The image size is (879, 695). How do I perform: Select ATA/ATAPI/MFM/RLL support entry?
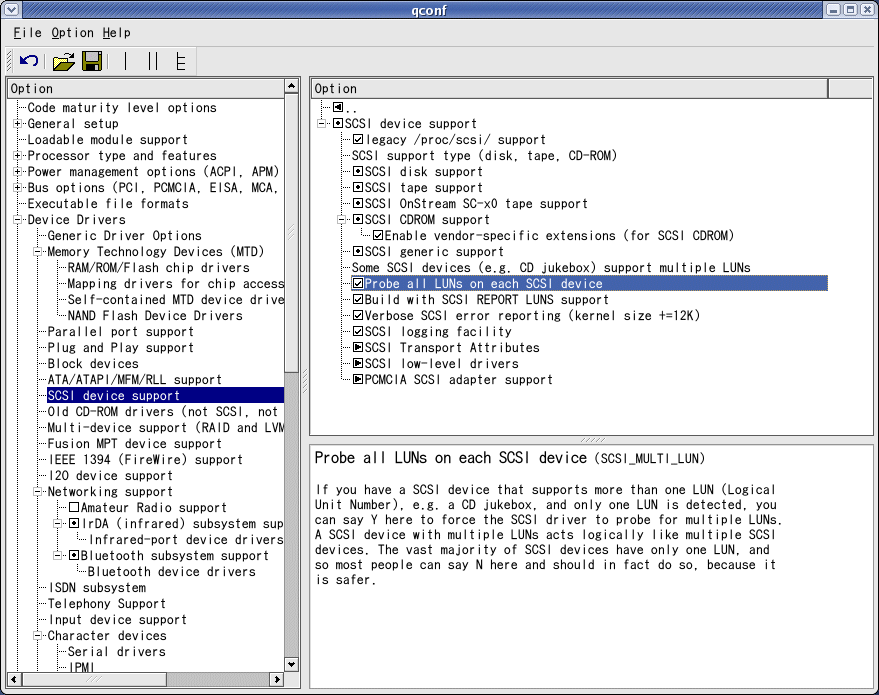135,379
